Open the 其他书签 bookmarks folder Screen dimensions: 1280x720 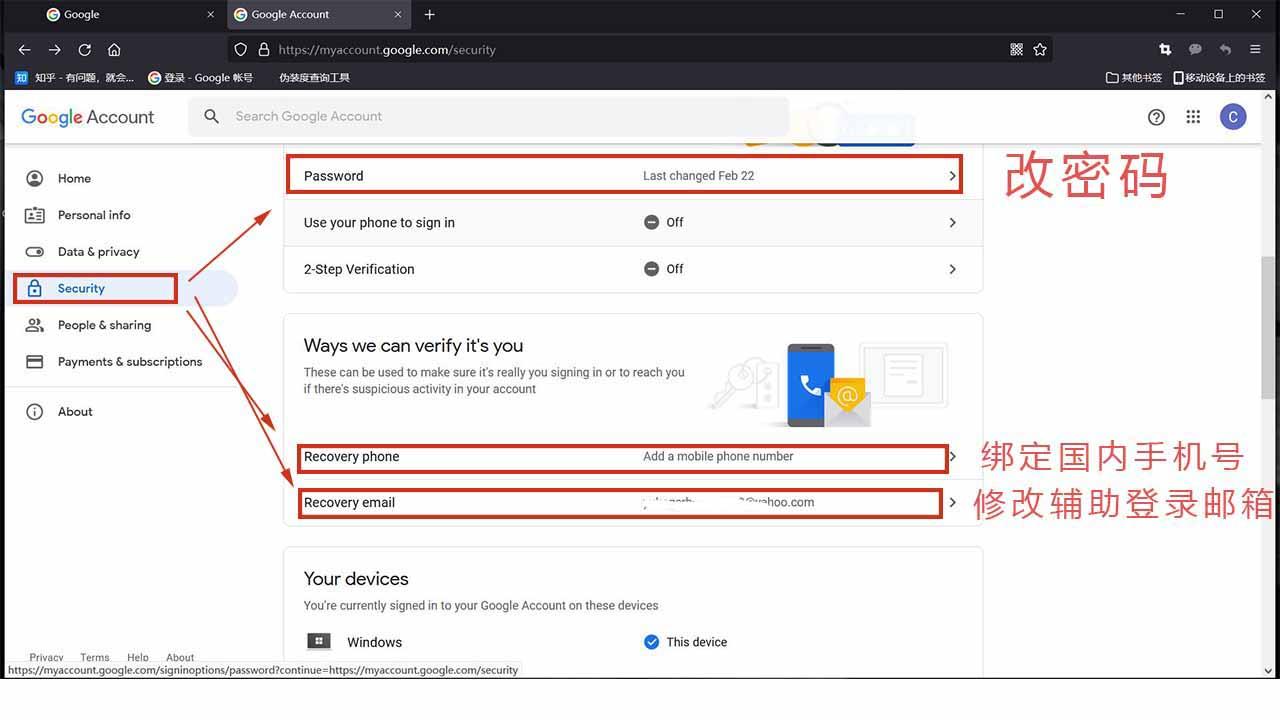coord(1134,77)
